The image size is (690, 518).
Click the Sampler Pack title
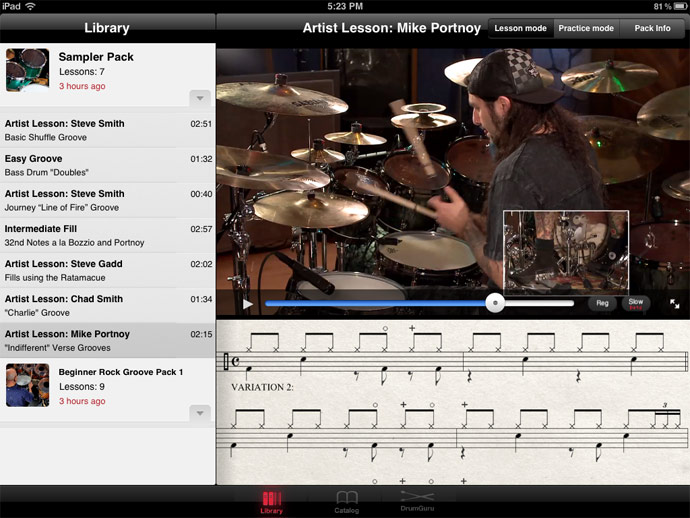[x=96, y=57]
